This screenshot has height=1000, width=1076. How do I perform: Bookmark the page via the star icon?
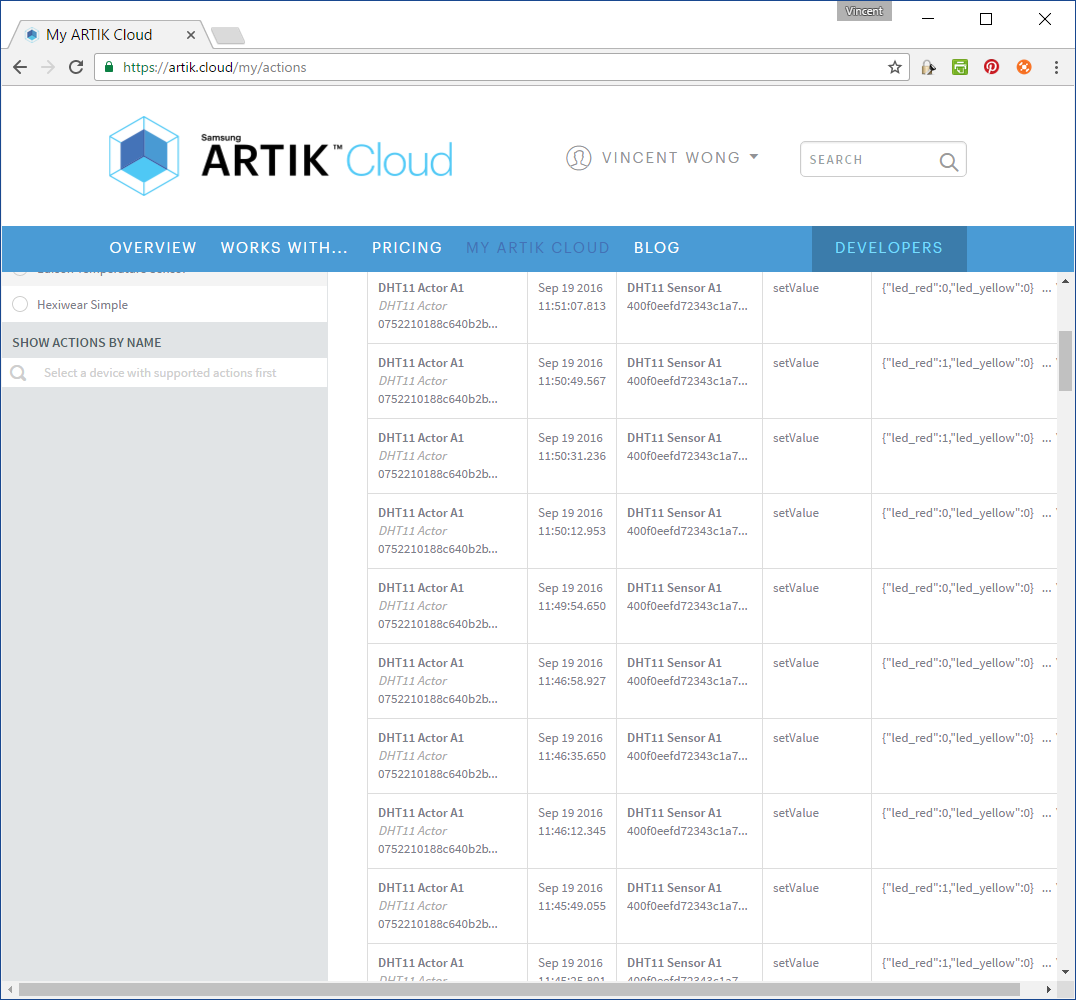coord(893,66)
